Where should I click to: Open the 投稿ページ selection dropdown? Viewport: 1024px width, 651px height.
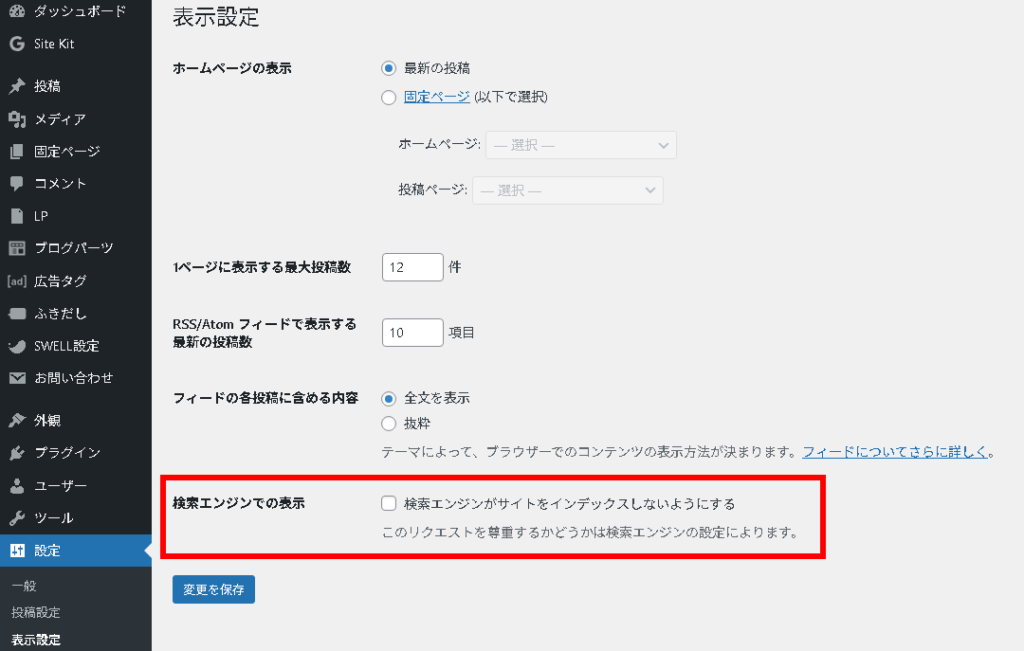point(566,190)
